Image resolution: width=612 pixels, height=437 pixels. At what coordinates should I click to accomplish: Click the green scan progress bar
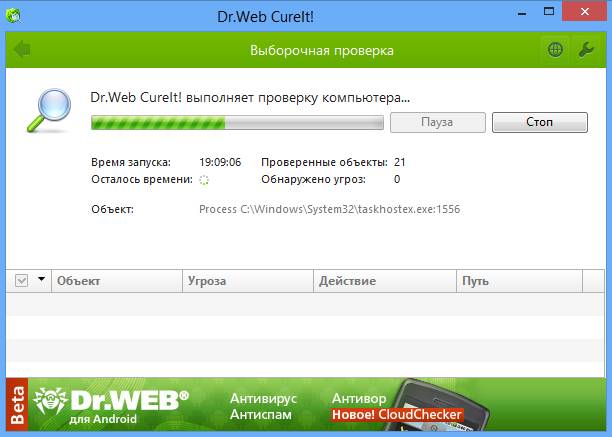[x=237, y=122]
